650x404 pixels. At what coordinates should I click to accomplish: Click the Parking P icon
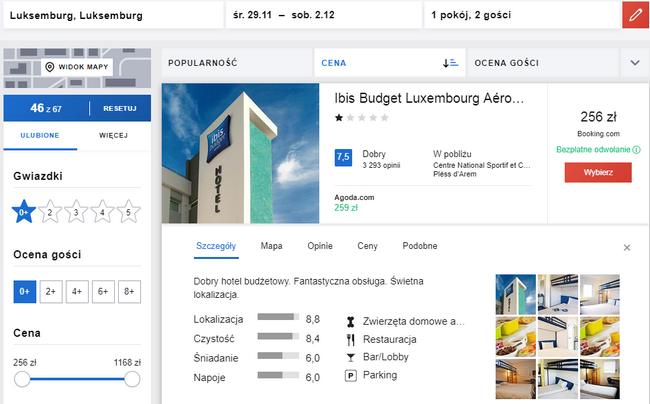point(351,376)
